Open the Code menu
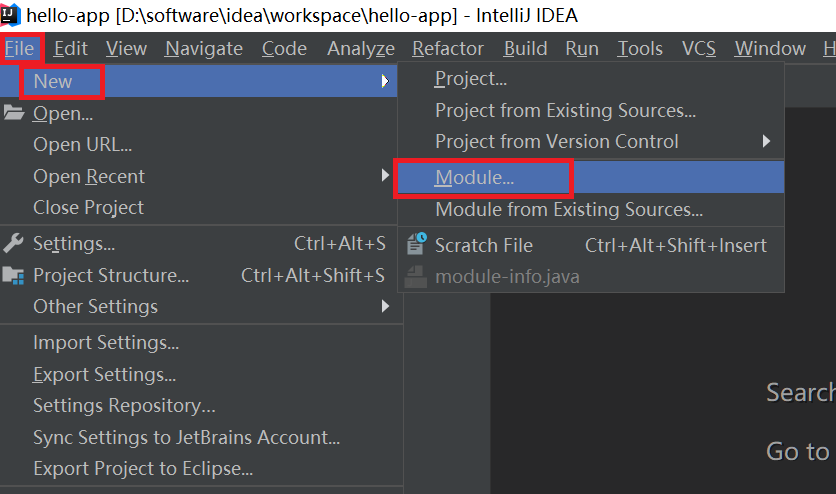The height and width of the screenshot is (494, 836). click(x=284, y=48)
